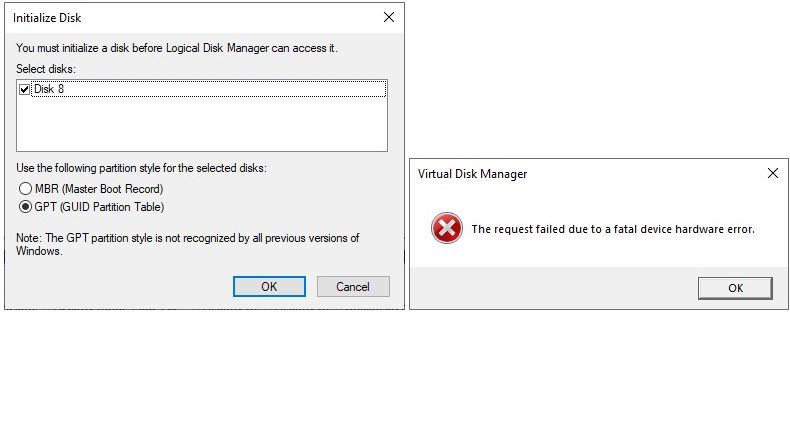Viewport: 790px width, 438px height.
Task: Click 'Use the following partition style' label
Action: pos(142,168)
